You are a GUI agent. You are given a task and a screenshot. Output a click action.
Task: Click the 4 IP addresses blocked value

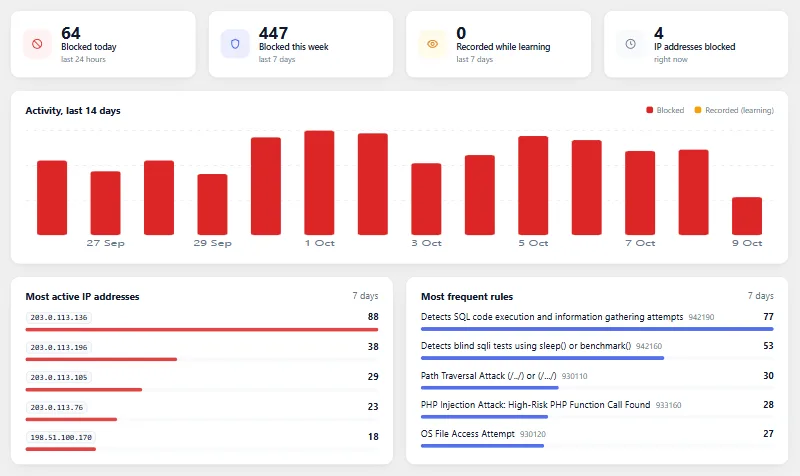click(659, 33)
